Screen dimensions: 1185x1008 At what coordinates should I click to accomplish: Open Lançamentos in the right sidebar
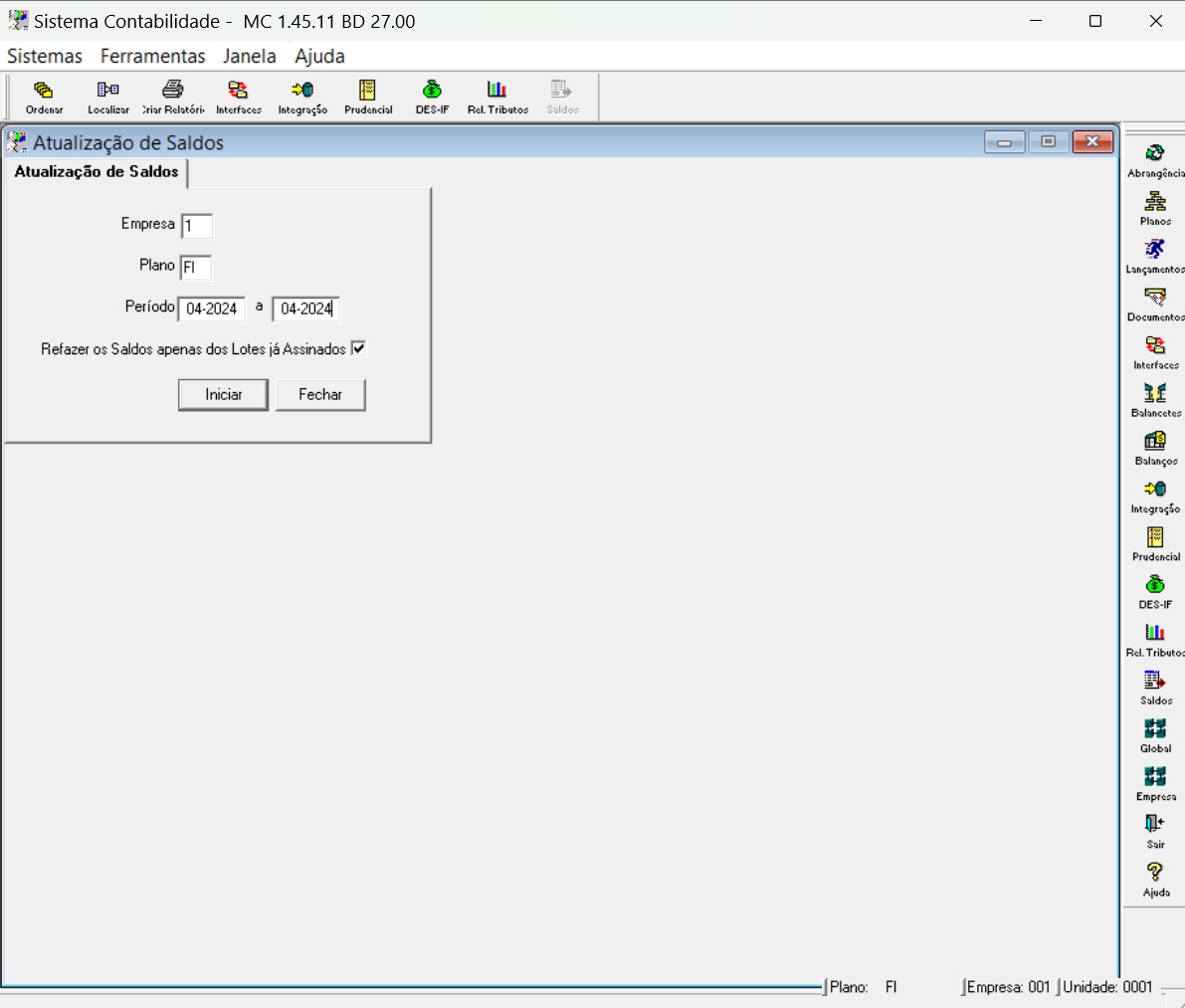(x=1155, y=257)
